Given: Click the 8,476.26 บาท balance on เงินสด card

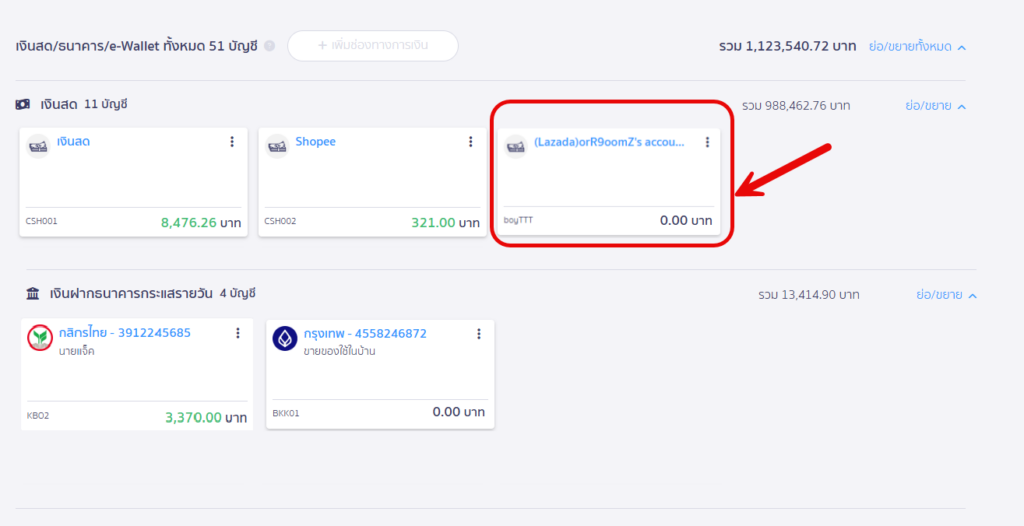Looking at the screenshot, I should (x=203, y=222).
